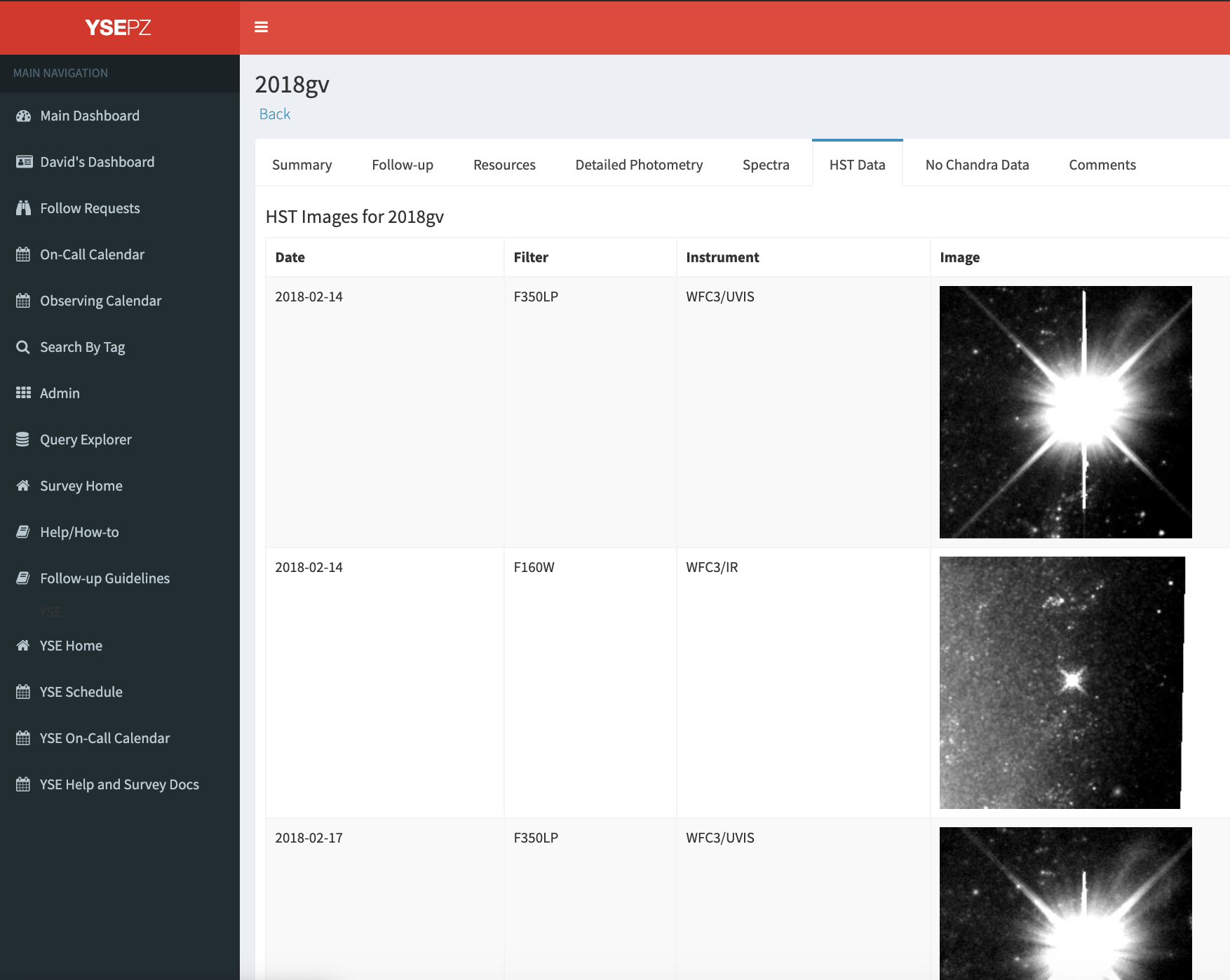Click the Admin grid icon
This screenshot has width=1230, height=980.
(23, 393)
